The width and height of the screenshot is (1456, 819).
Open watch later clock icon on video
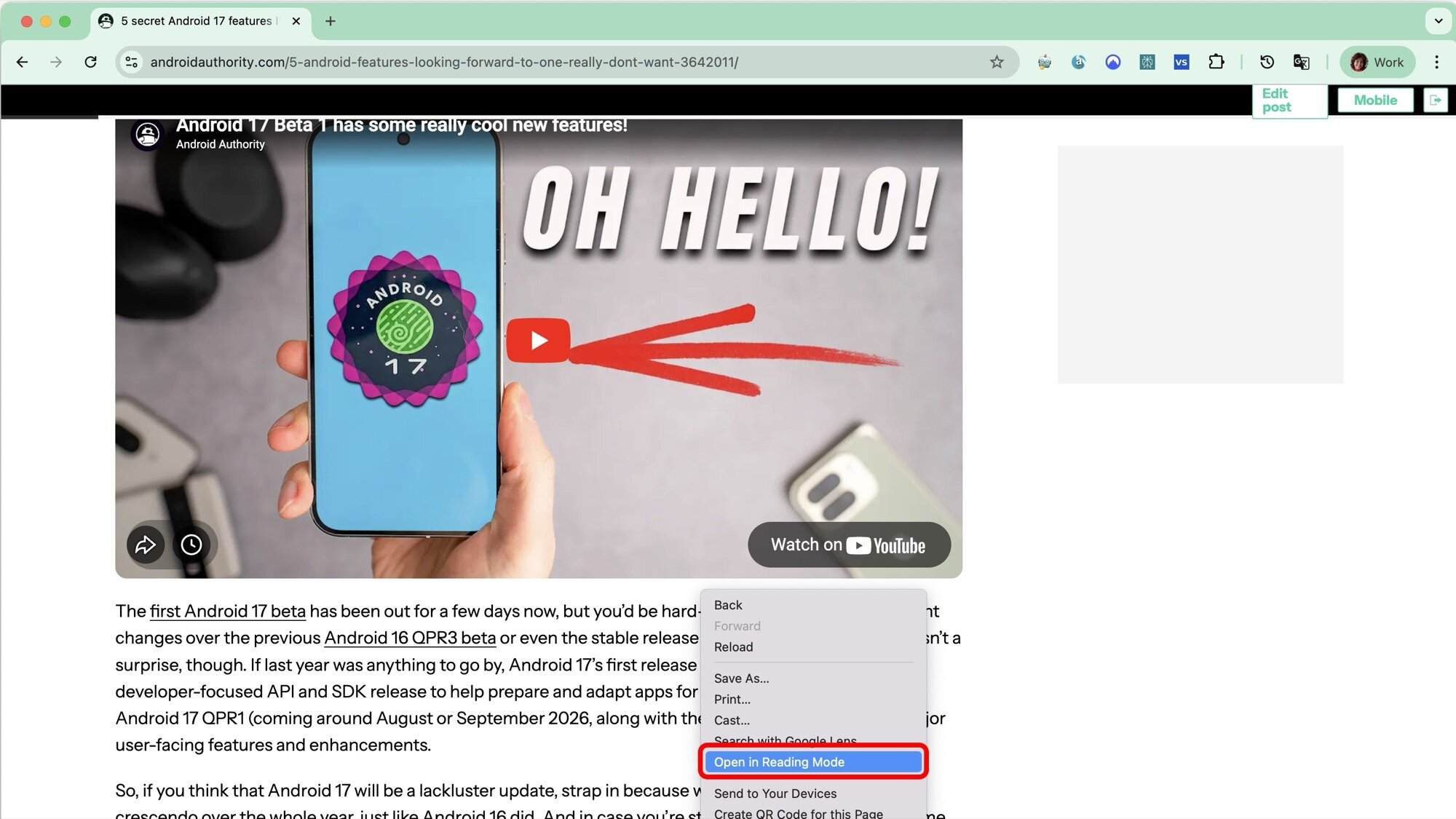click(x=191, y=545)
